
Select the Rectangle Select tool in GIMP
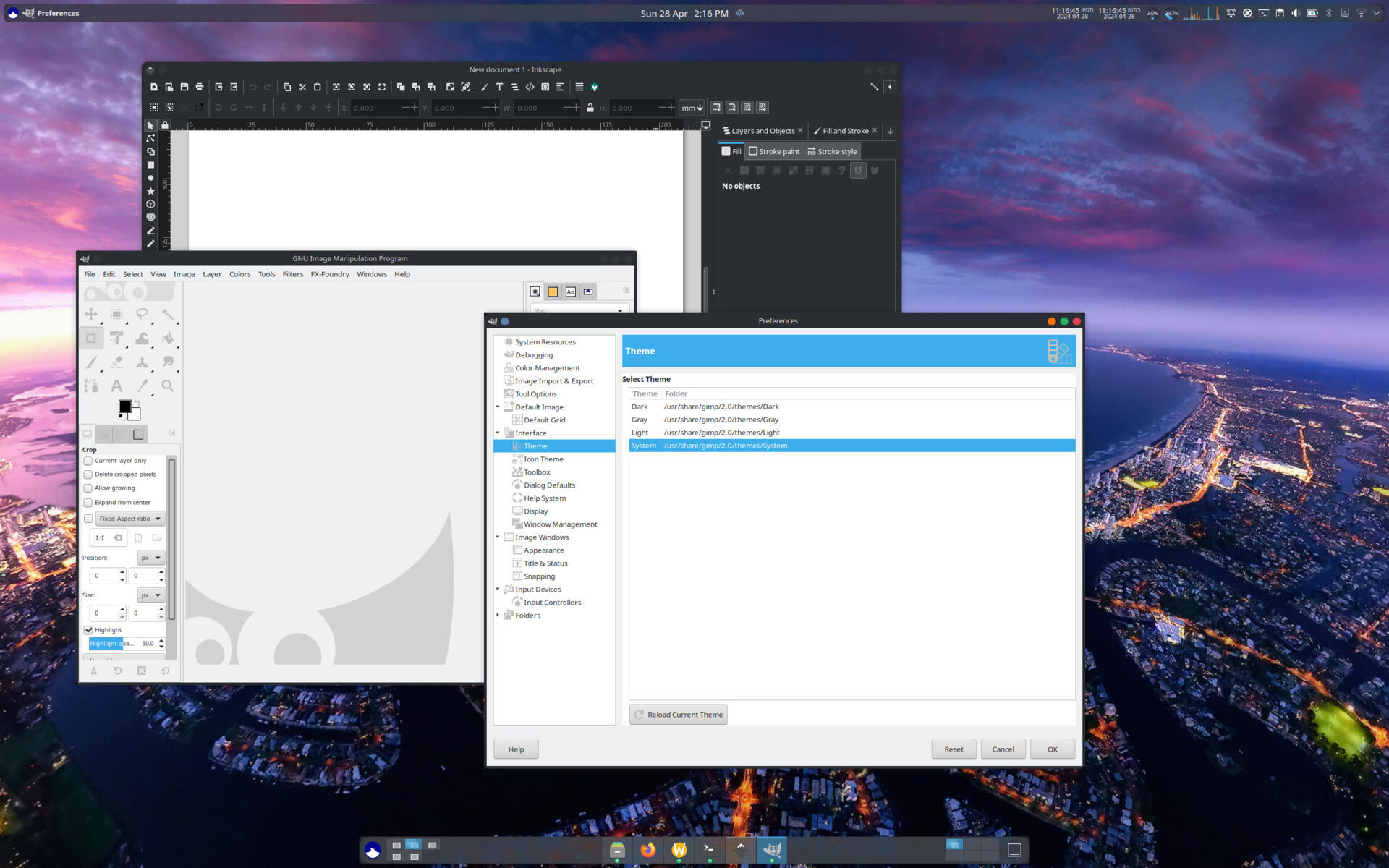[116, 314]
